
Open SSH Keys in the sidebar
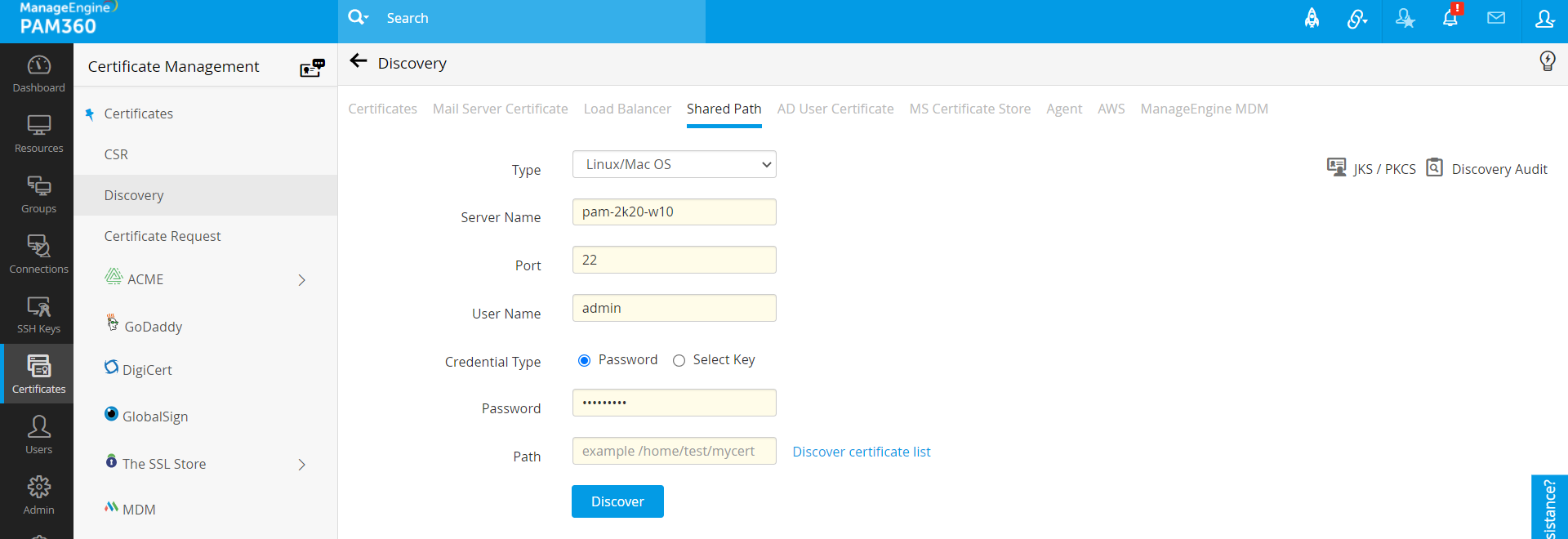[38, 314]
